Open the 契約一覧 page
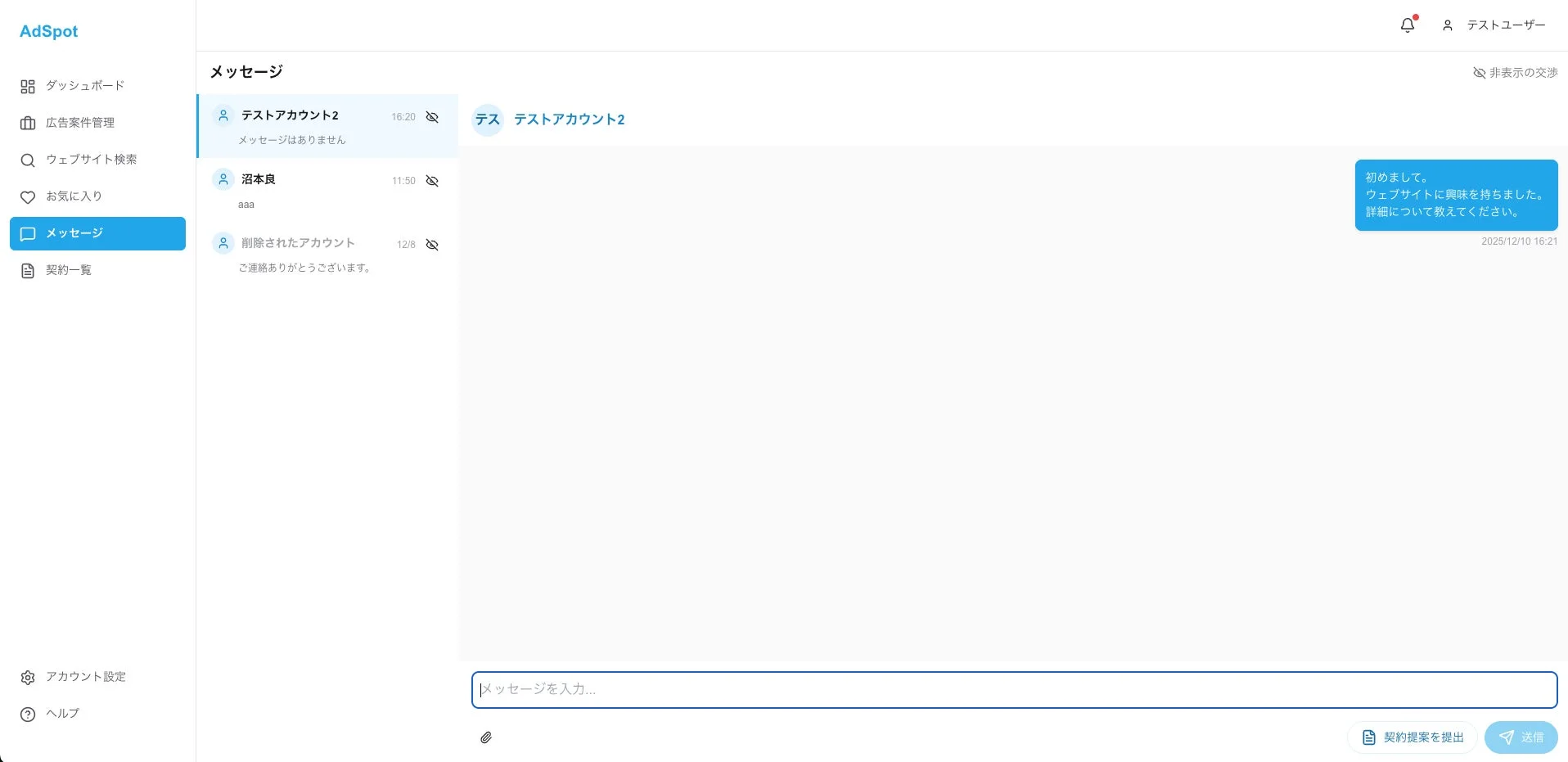 tap(69, 270)
